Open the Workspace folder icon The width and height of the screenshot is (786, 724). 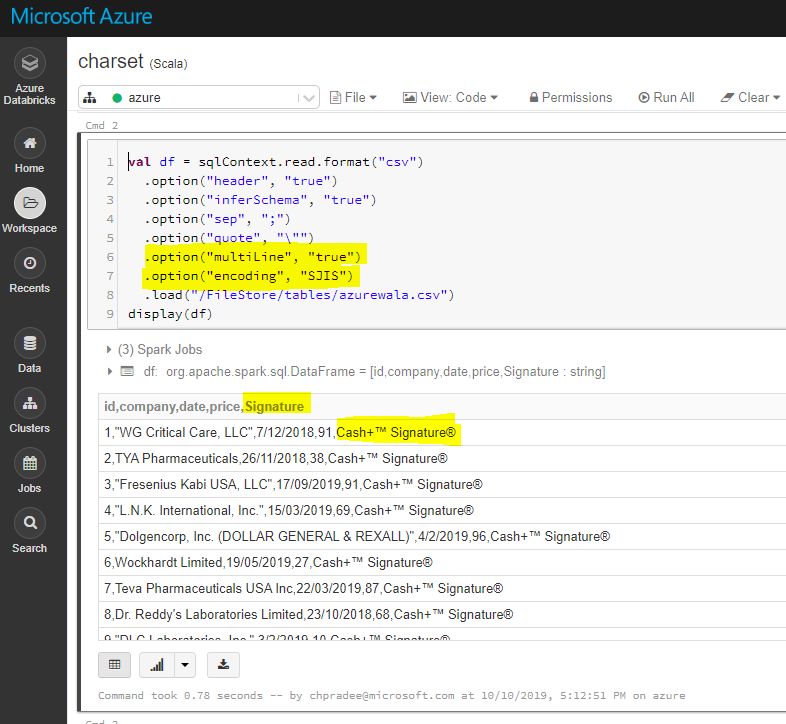30,203
